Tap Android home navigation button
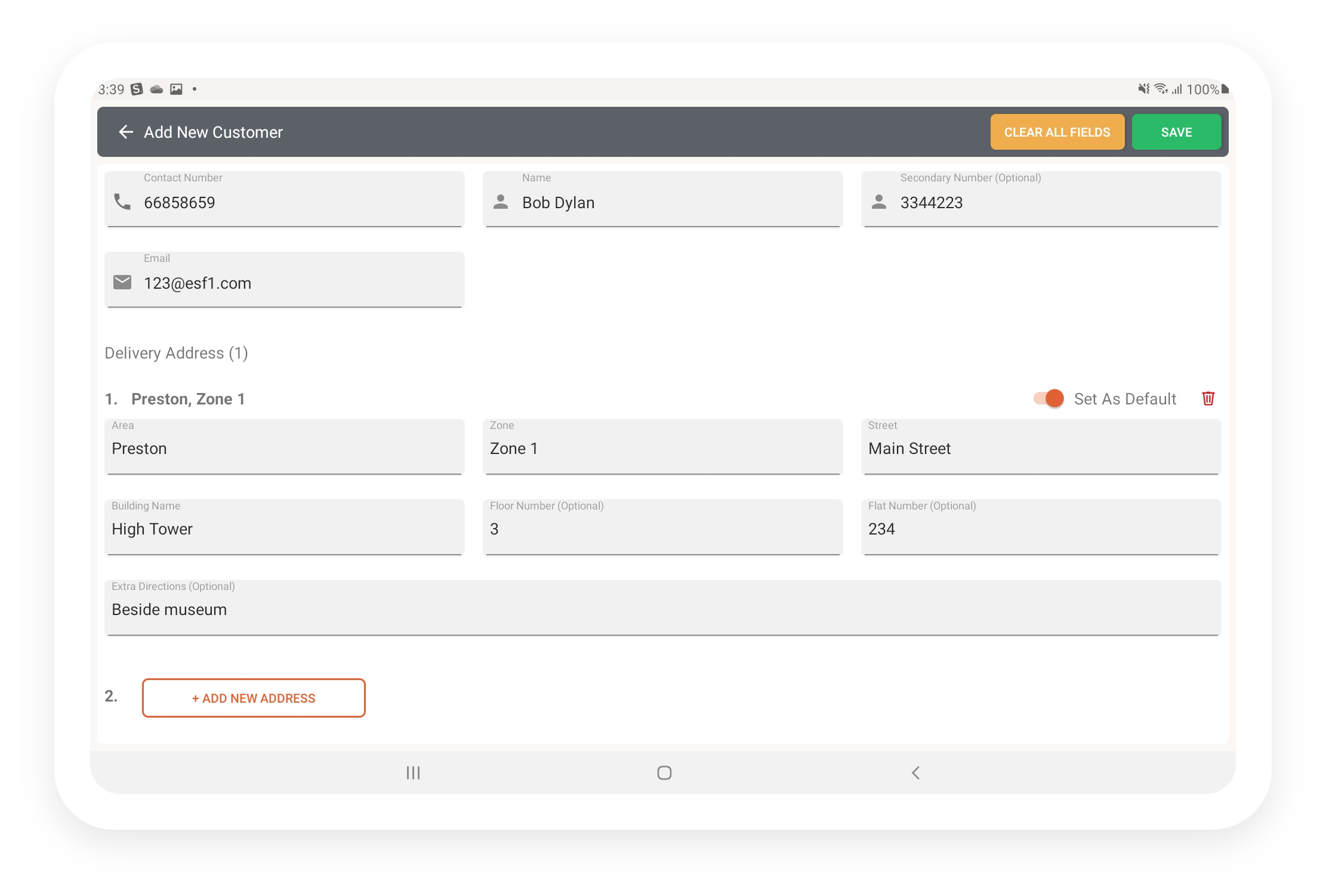This screenshot has height=896, width=1326. pos(664,773)
